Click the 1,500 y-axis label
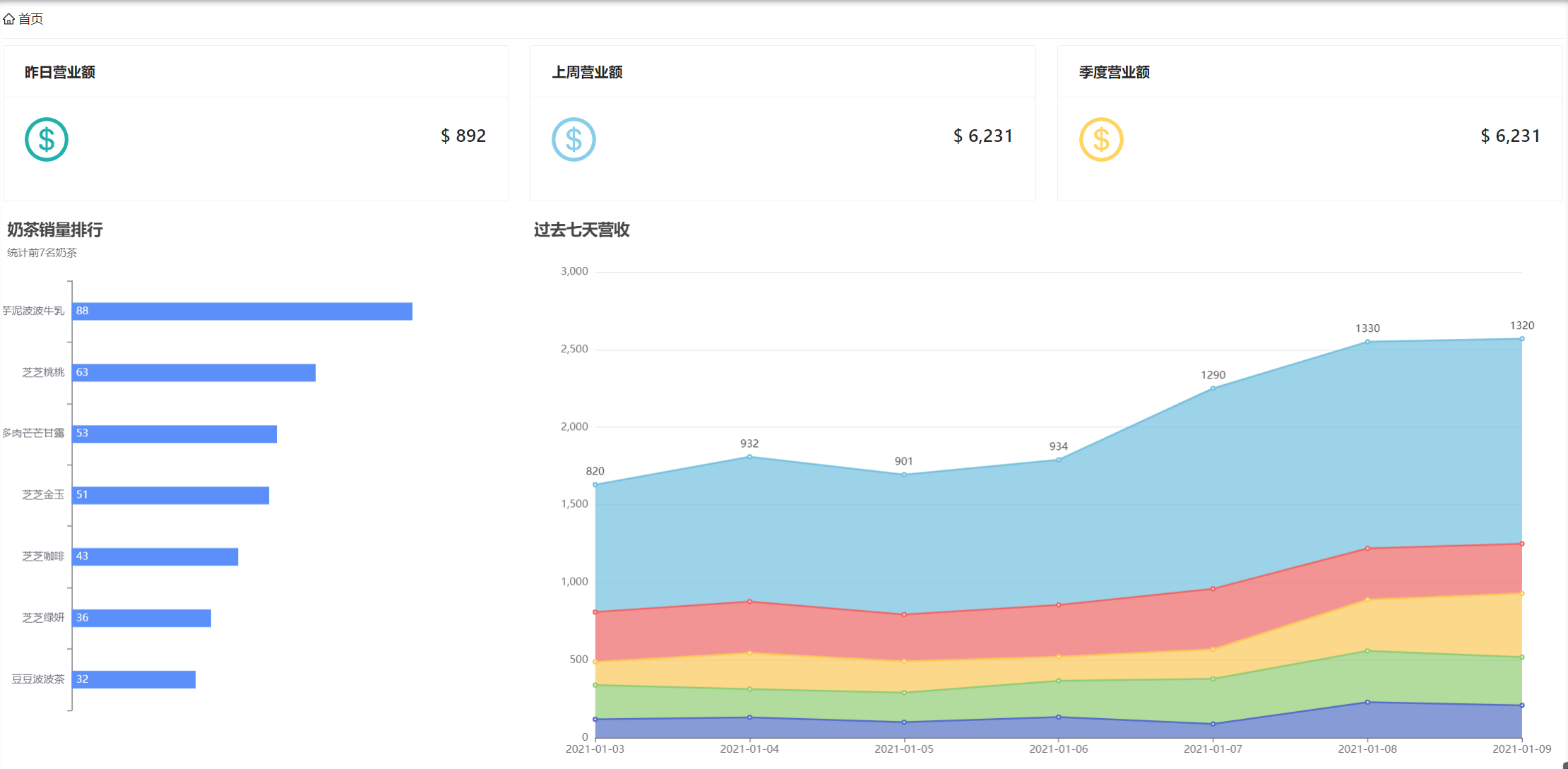This screenshot has height=769, width=1568. (x=574, y=503)
